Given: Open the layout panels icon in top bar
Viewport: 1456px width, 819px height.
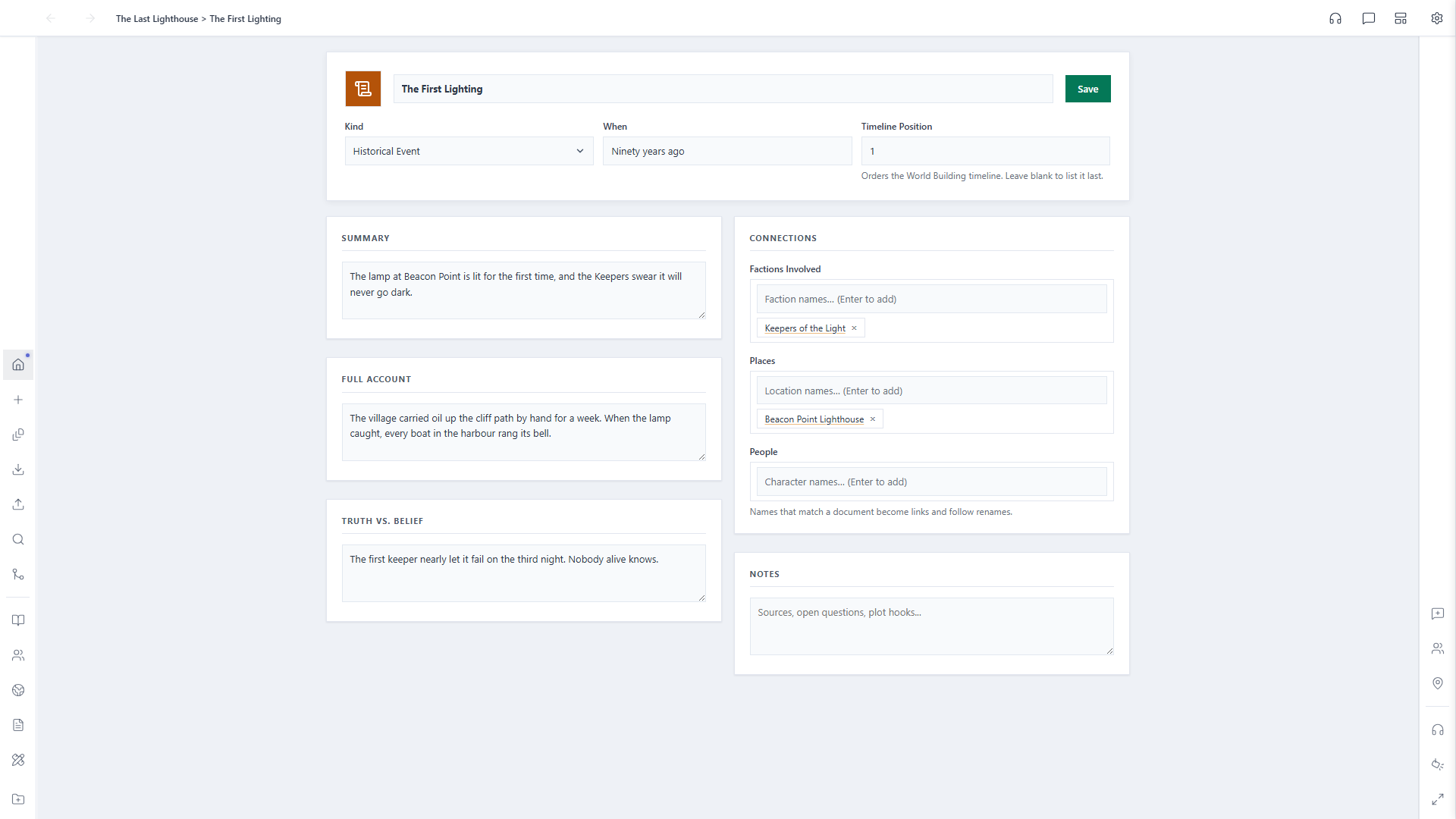Looking at the screenshot, I should [1401, 18].
